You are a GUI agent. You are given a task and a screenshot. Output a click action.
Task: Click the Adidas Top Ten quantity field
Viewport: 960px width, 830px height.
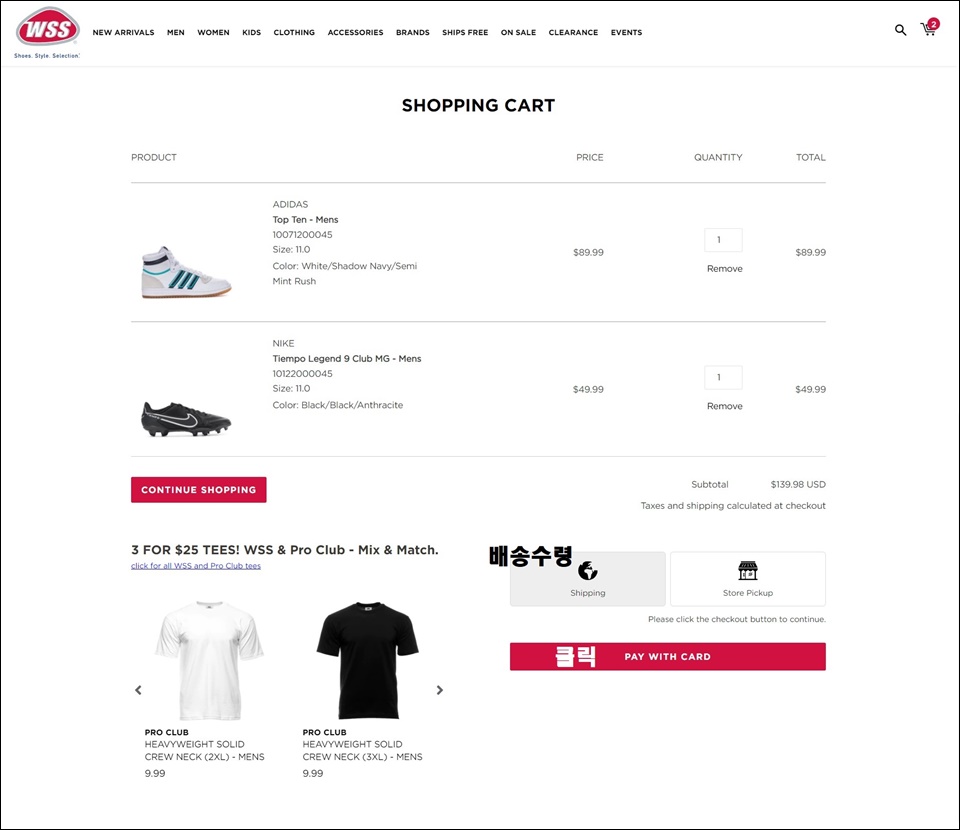coord(723,240)
